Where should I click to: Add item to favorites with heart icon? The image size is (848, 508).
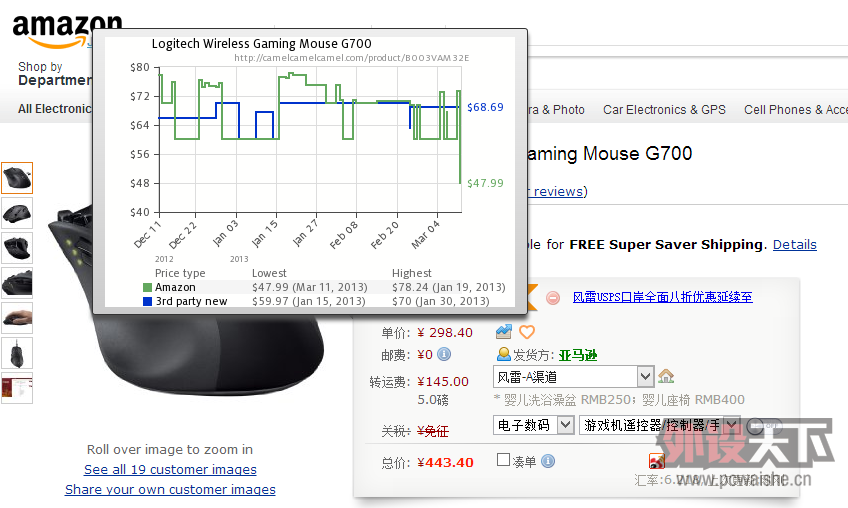[x=527, y=332]
